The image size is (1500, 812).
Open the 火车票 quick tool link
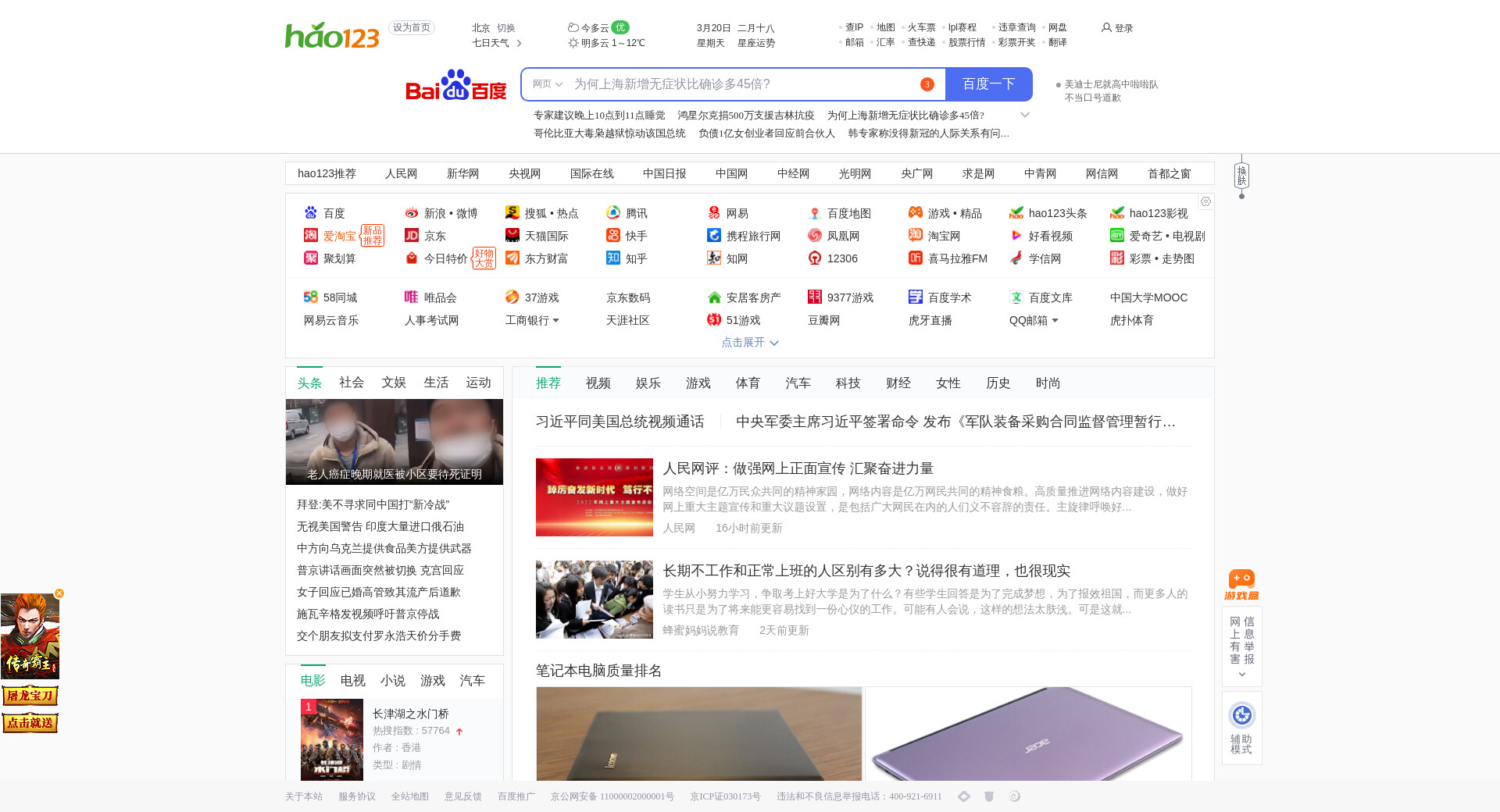922,27
